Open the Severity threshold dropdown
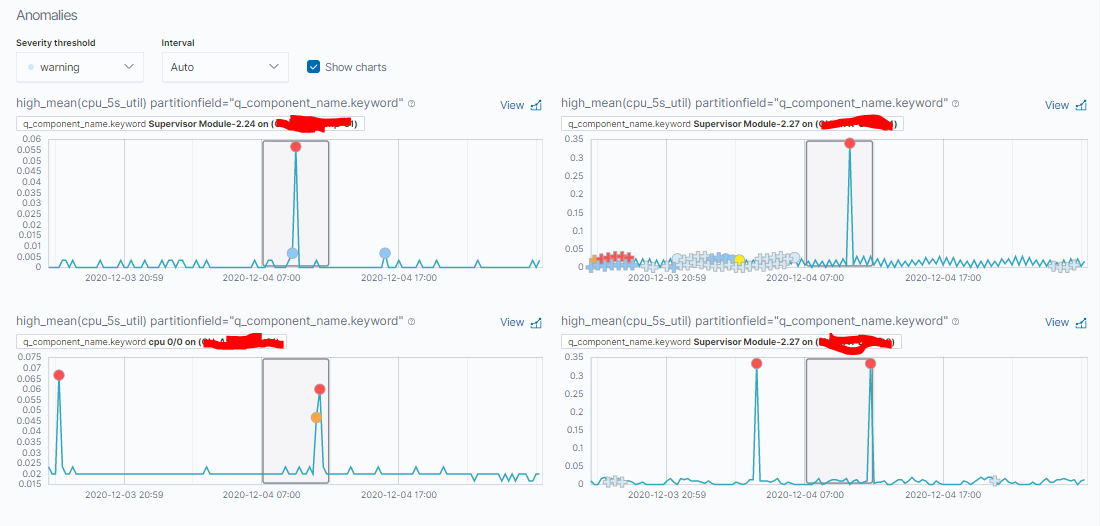This screenshot has height=526, width=1100. [x=80, y=67]
